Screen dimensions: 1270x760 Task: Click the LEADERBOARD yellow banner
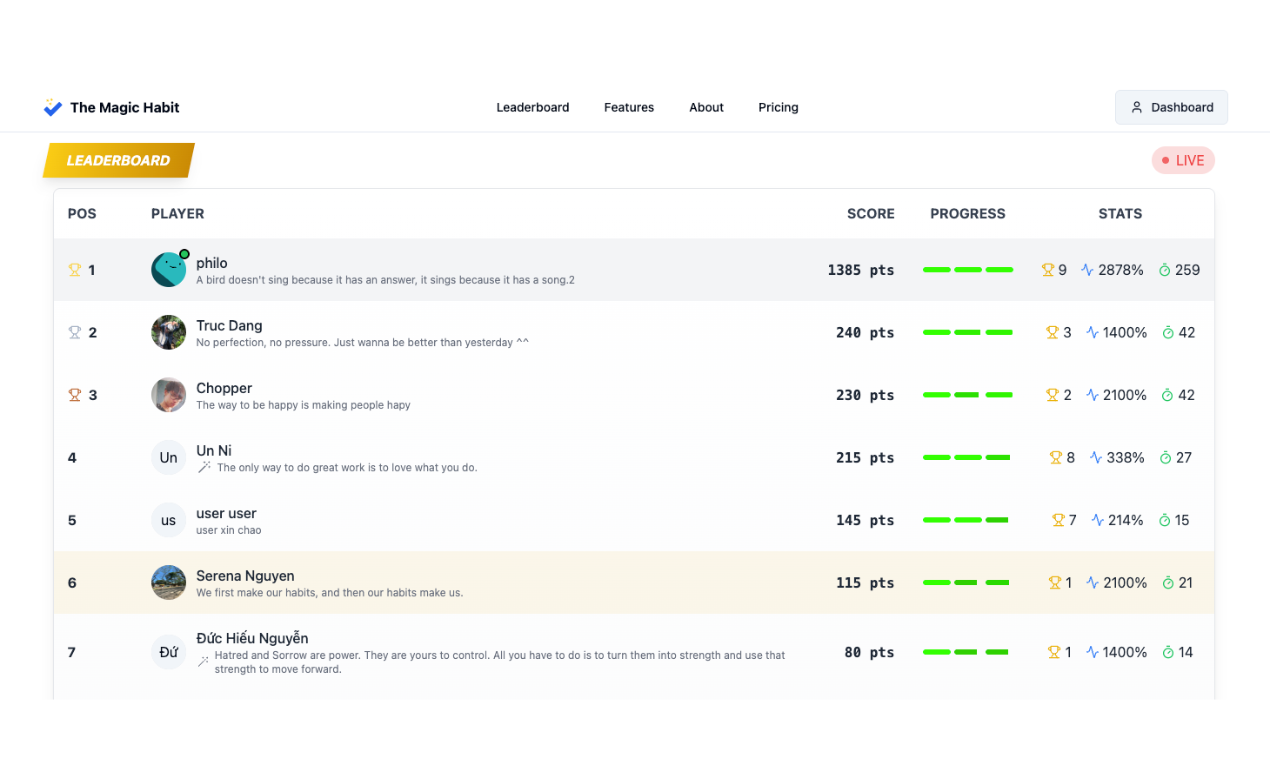[118, 160]
